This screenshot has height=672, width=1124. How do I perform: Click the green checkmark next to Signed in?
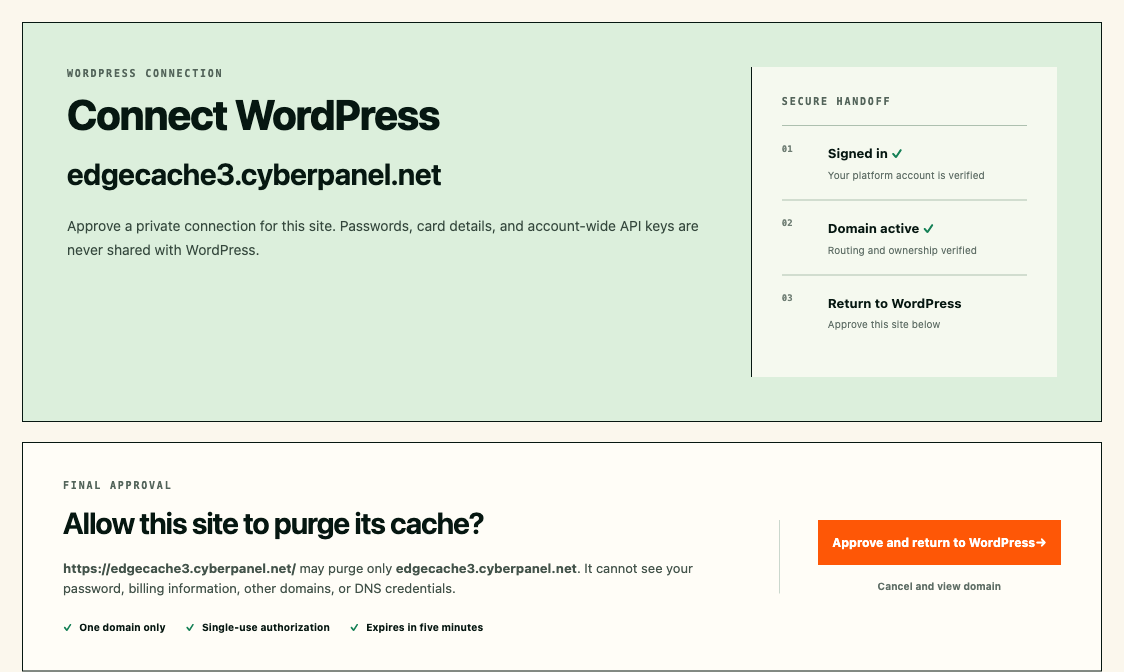point(897,153)
